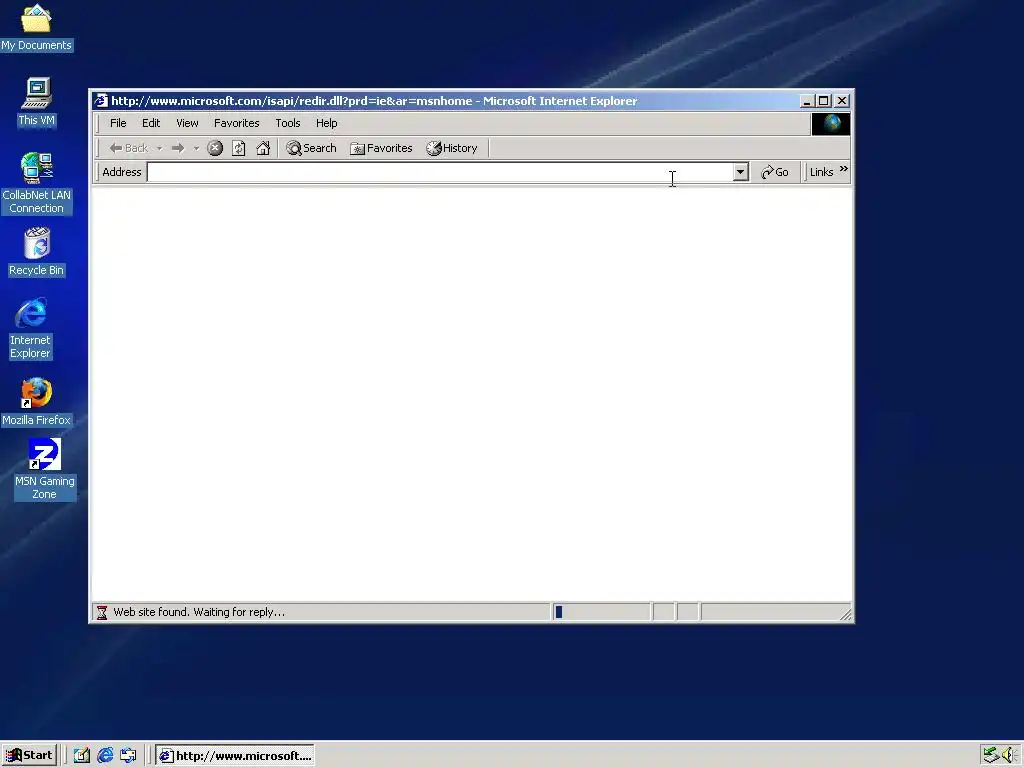The image size is (1024, 768).
Task: Open the History pane from toolbar
Action: click(452, 148)
